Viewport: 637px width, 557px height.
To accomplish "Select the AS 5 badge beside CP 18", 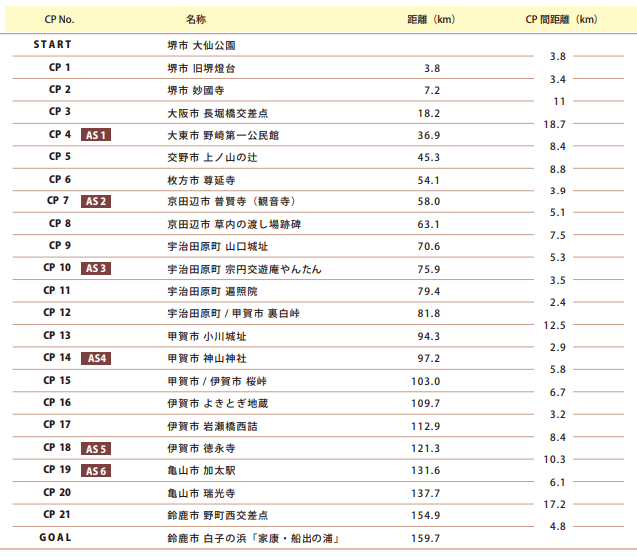I will (x=96, y=449).
